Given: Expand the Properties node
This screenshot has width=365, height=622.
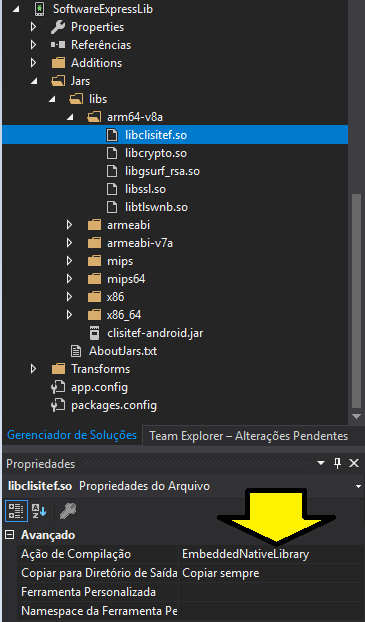Looking at the screenshot, I should click(34, 27).
